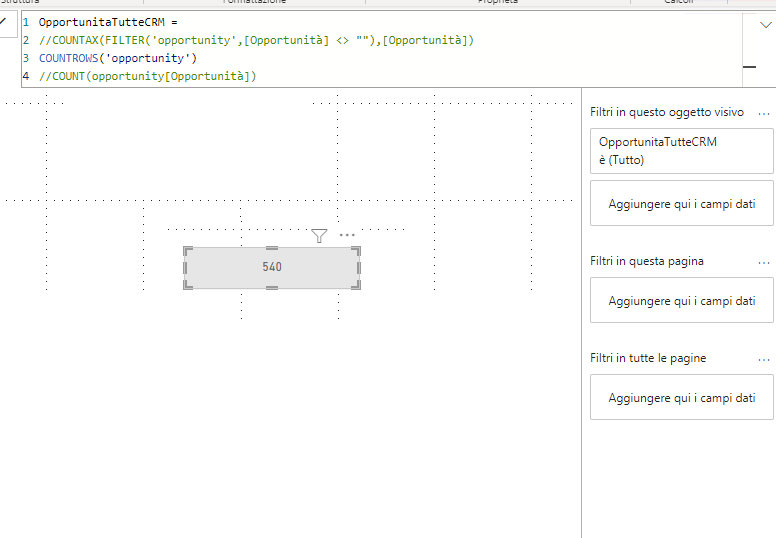Place cursor in the commented COUNTAX line
776x538 pixels.
(x=256, y=40)
